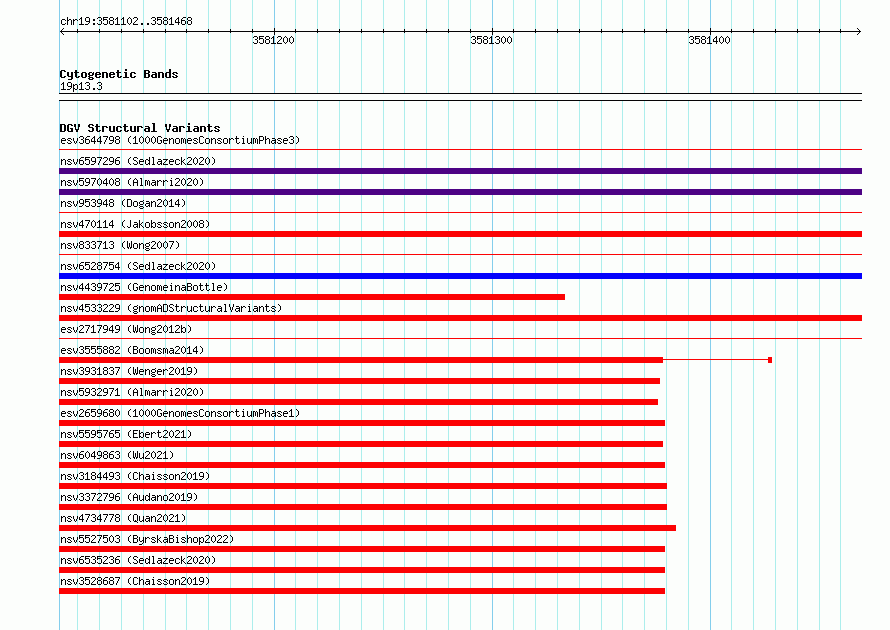Screen dimensions: 890x630
Task: Select the nsv3372796 (Audano2019) red bar
Action: (x=363, y=507)
